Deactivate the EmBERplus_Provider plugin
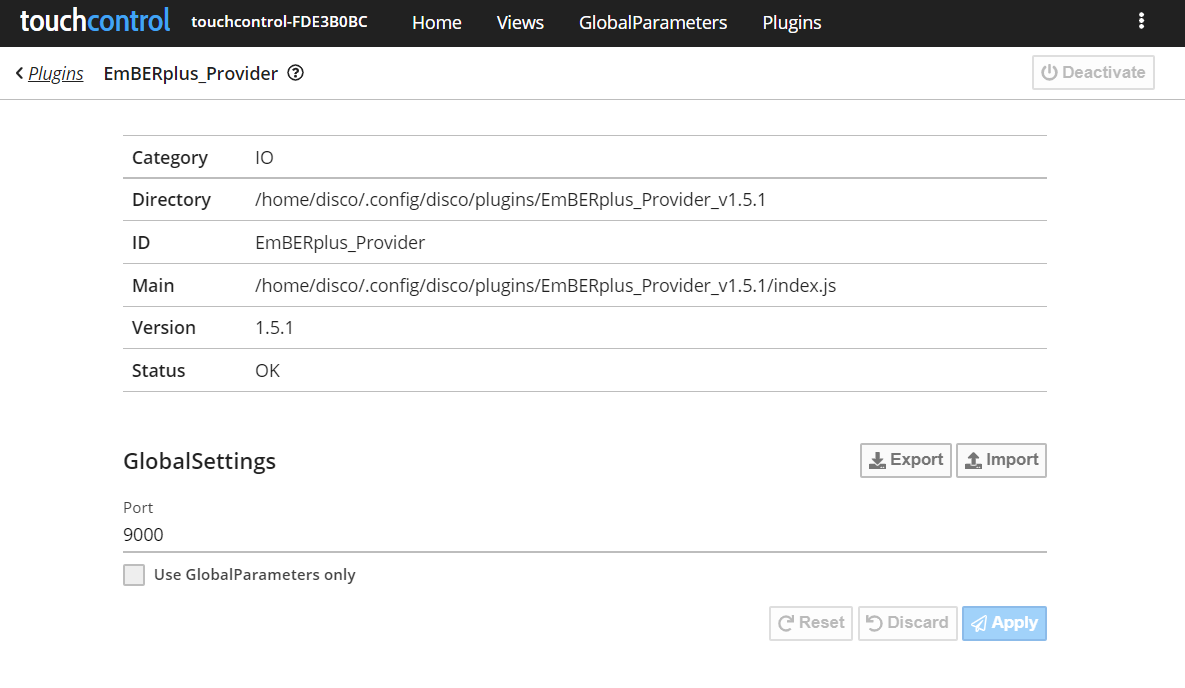Image resolution: width=1185 pixels, height=688 pixels. 1093,73
